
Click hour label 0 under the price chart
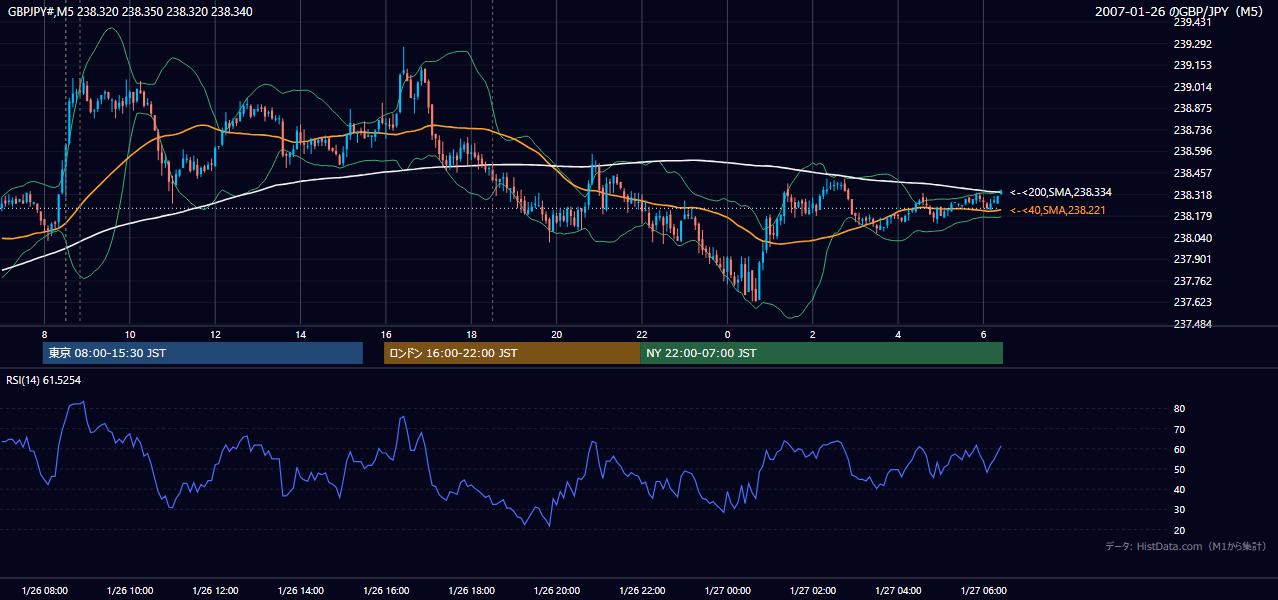tap(727, 334)
